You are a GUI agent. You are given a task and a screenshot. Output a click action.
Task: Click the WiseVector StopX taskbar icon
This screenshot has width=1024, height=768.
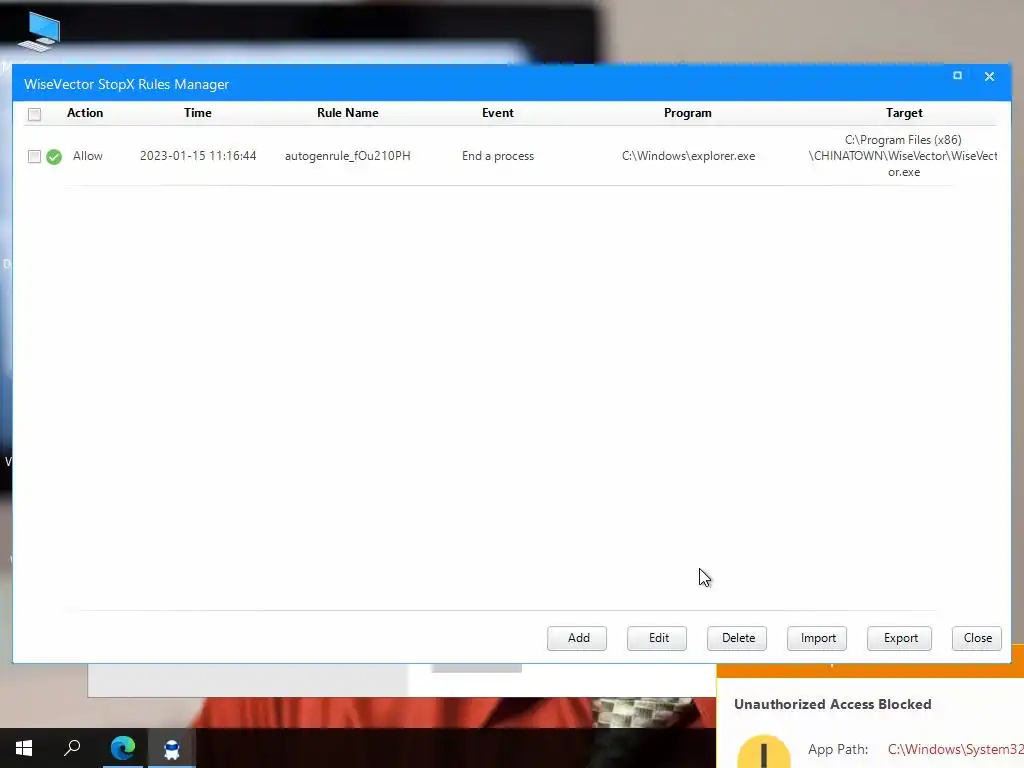click(x=172, y=749)
